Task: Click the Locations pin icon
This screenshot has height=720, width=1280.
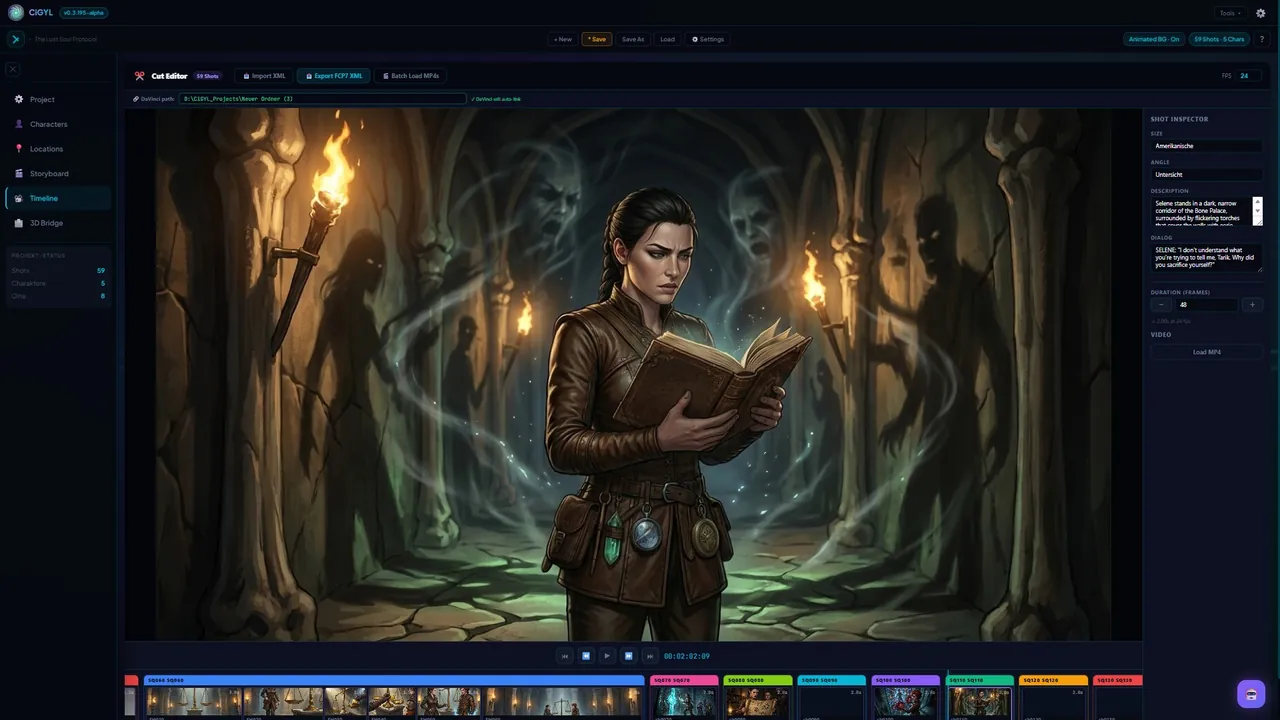Action: [19, 149]
